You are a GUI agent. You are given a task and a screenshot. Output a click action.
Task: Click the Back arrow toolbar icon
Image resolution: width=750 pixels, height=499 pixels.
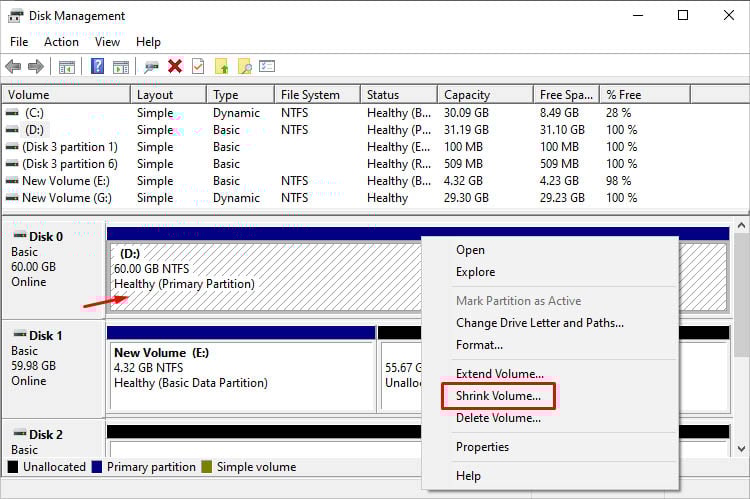click(13, 66)
